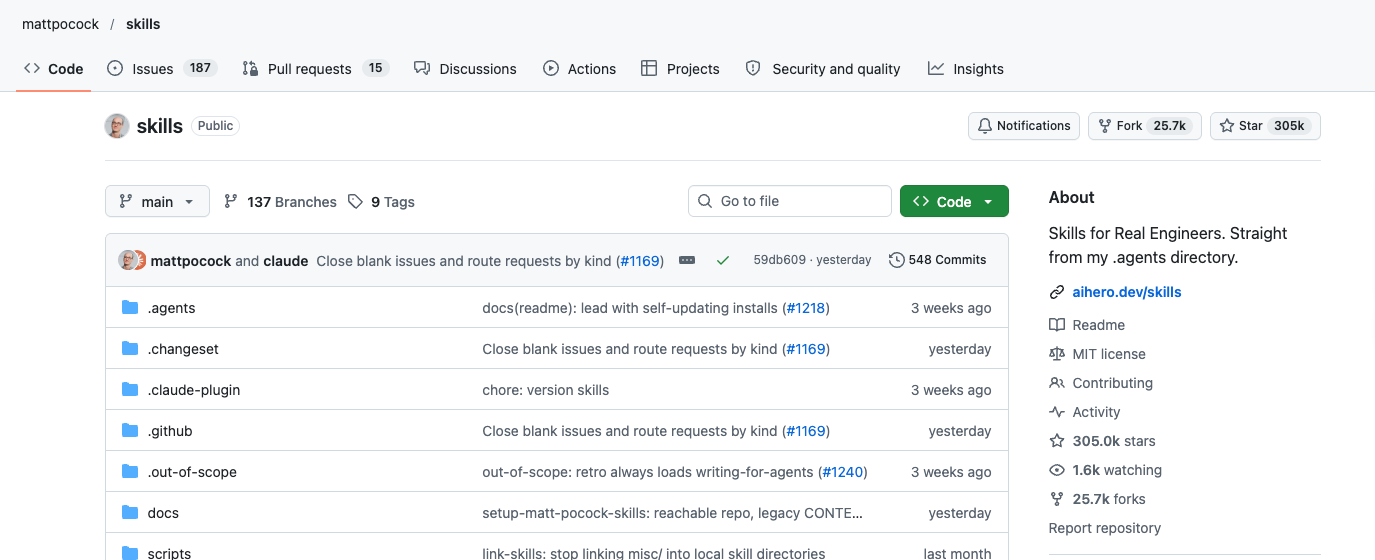The height and width of the screenshot is (560, 1375).
Task: Click the skills repository title heading
Action: 160,126
